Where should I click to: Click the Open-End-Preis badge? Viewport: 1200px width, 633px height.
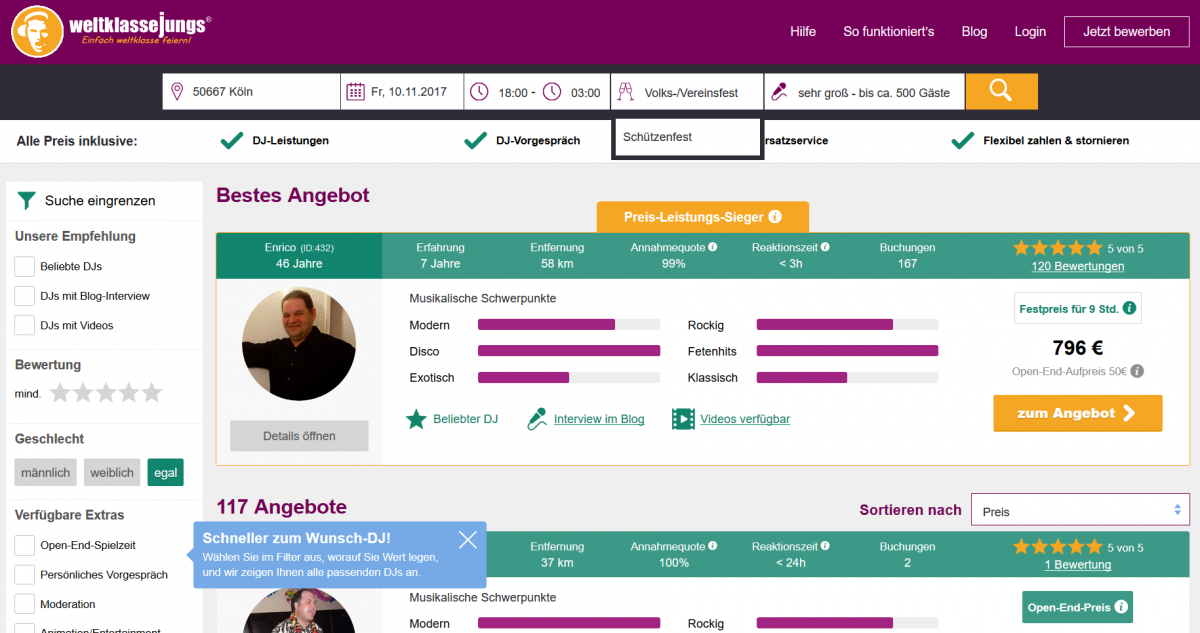pyautogui.click(x=1078, y=607)
